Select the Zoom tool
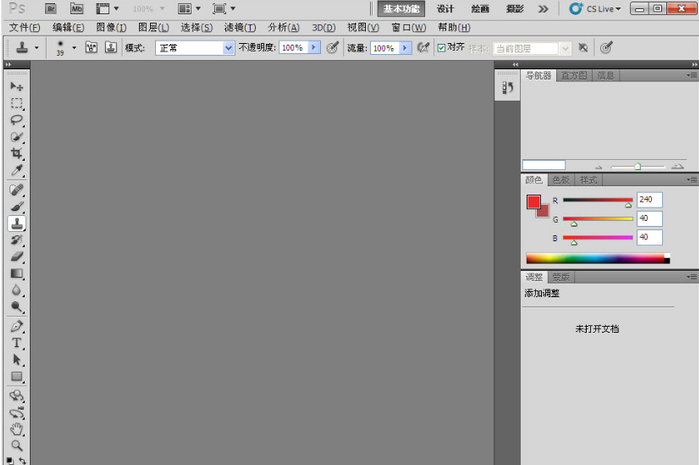This screenshot has height=465, width=699. pyautogui.click(x=16, y=445)
